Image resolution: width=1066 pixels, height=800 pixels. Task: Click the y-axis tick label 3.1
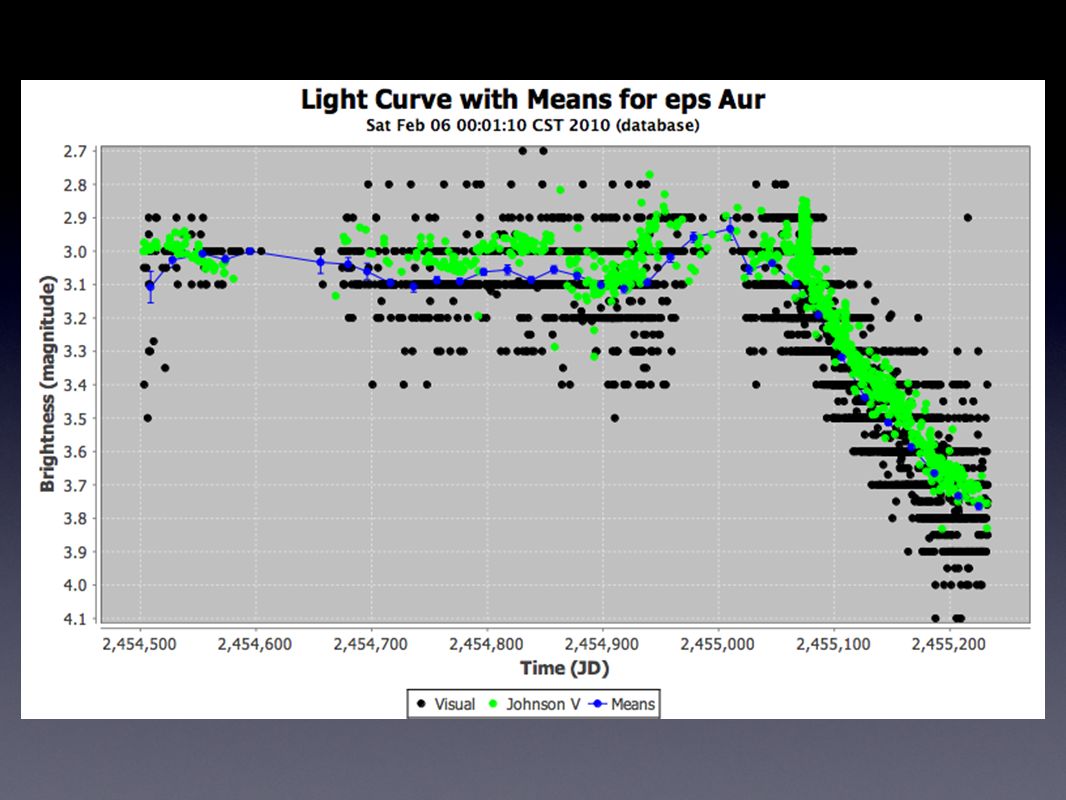point(75,285)
